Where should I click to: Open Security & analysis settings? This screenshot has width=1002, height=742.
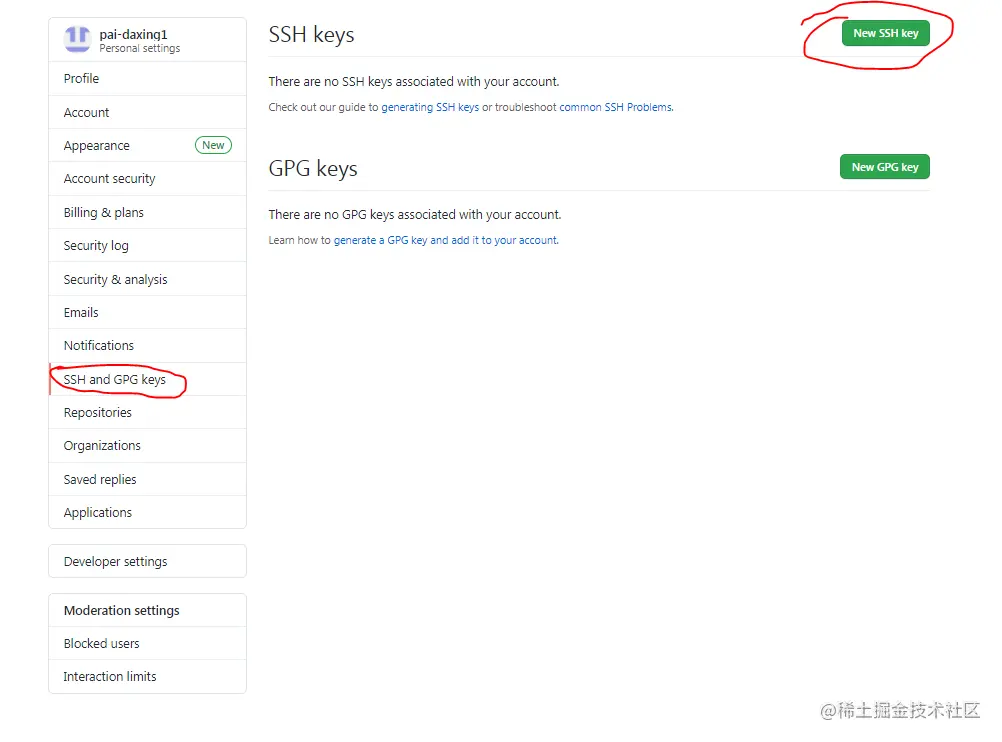point(148,279)
